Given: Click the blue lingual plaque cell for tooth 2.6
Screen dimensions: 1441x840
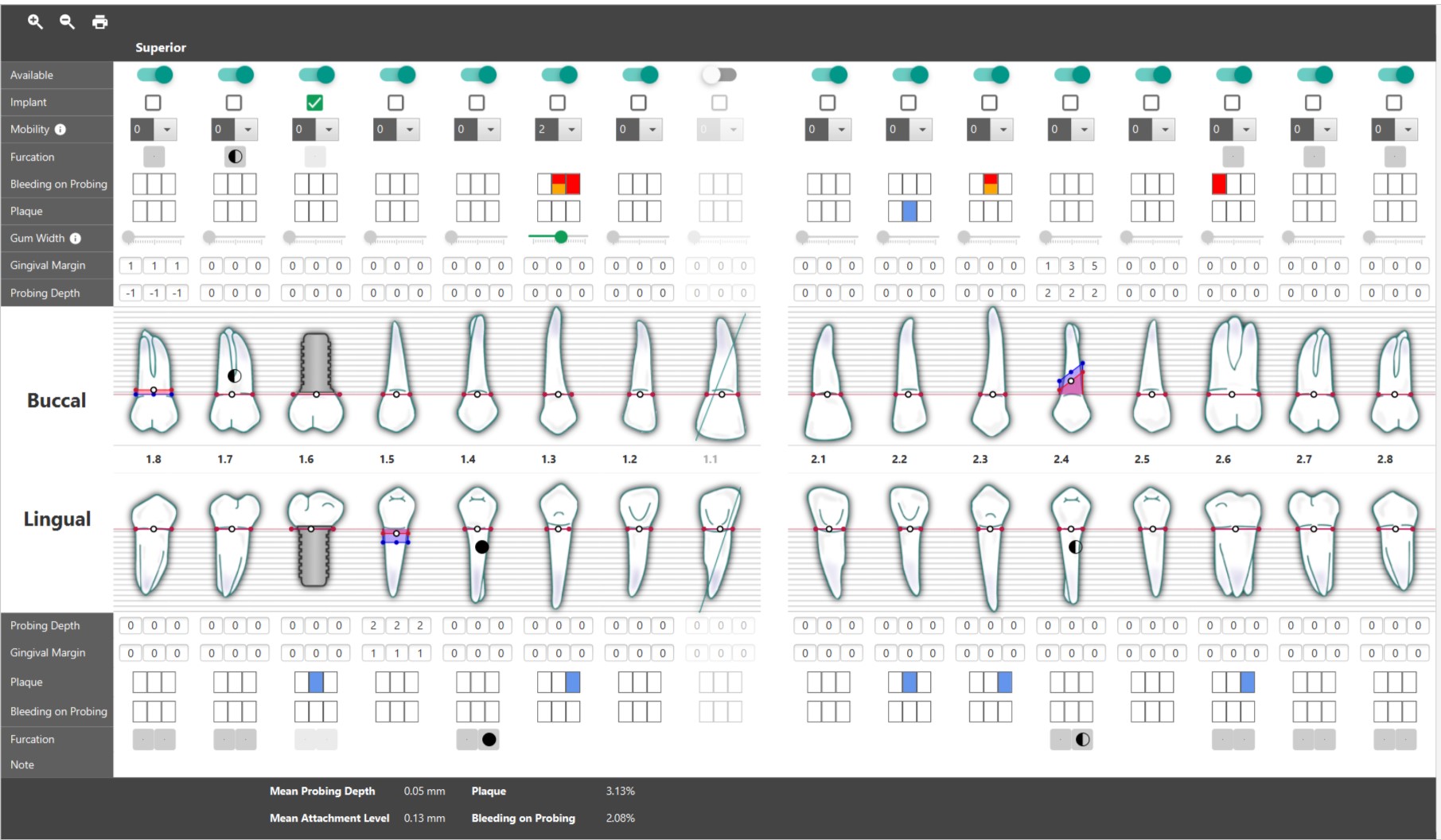Looking at the screenshot, I should 1247,682.
